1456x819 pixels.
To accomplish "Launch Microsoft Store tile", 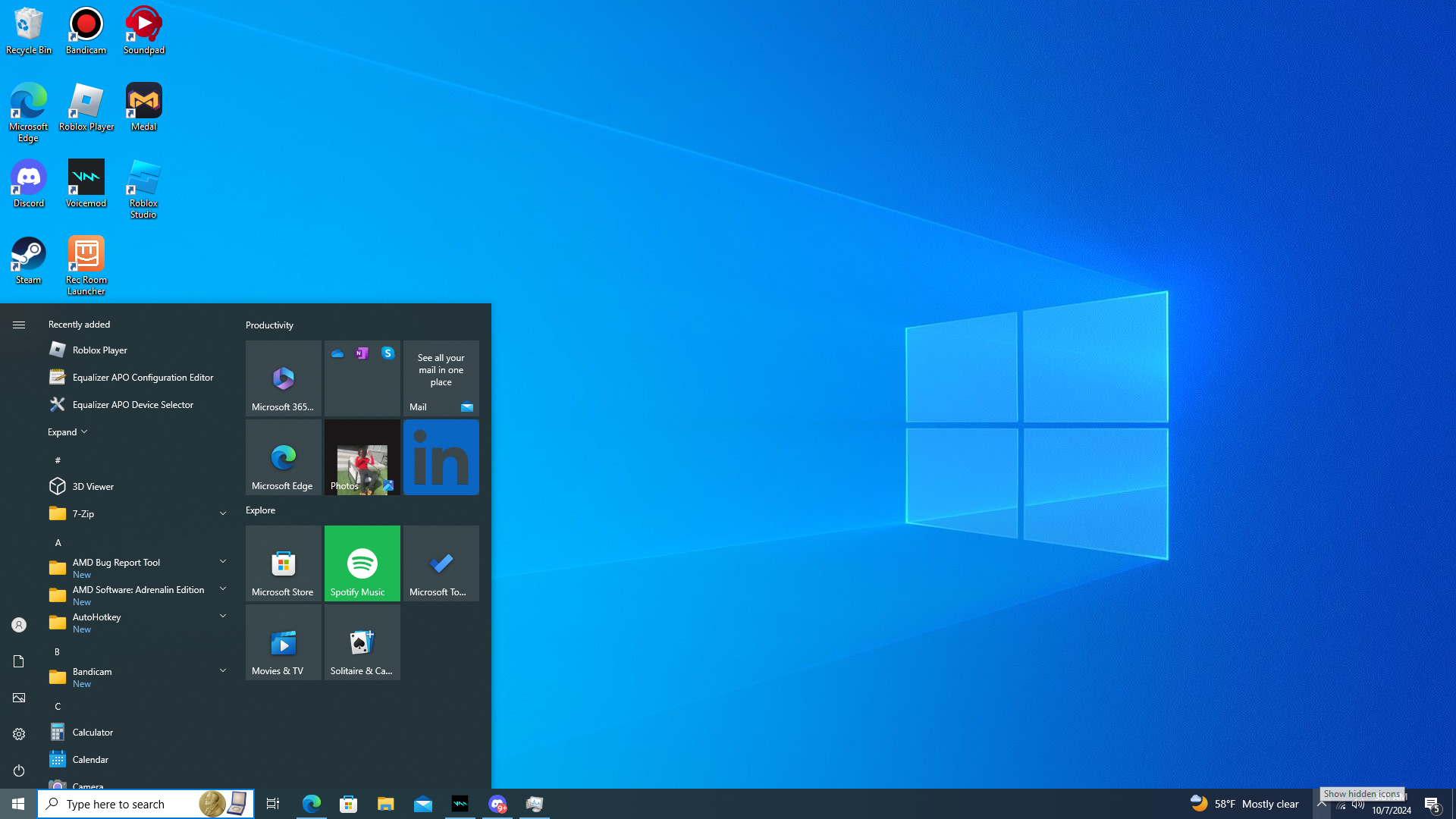I will pos(283,563).
